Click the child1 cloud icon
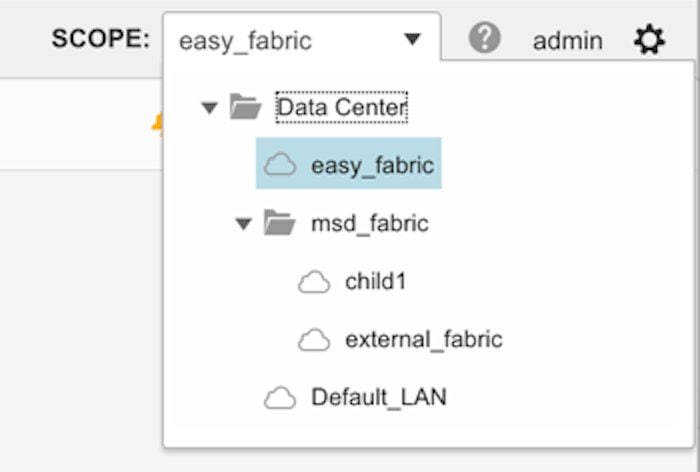The height and width of the screenshot is (472, 700). click(x=314, y=282)
